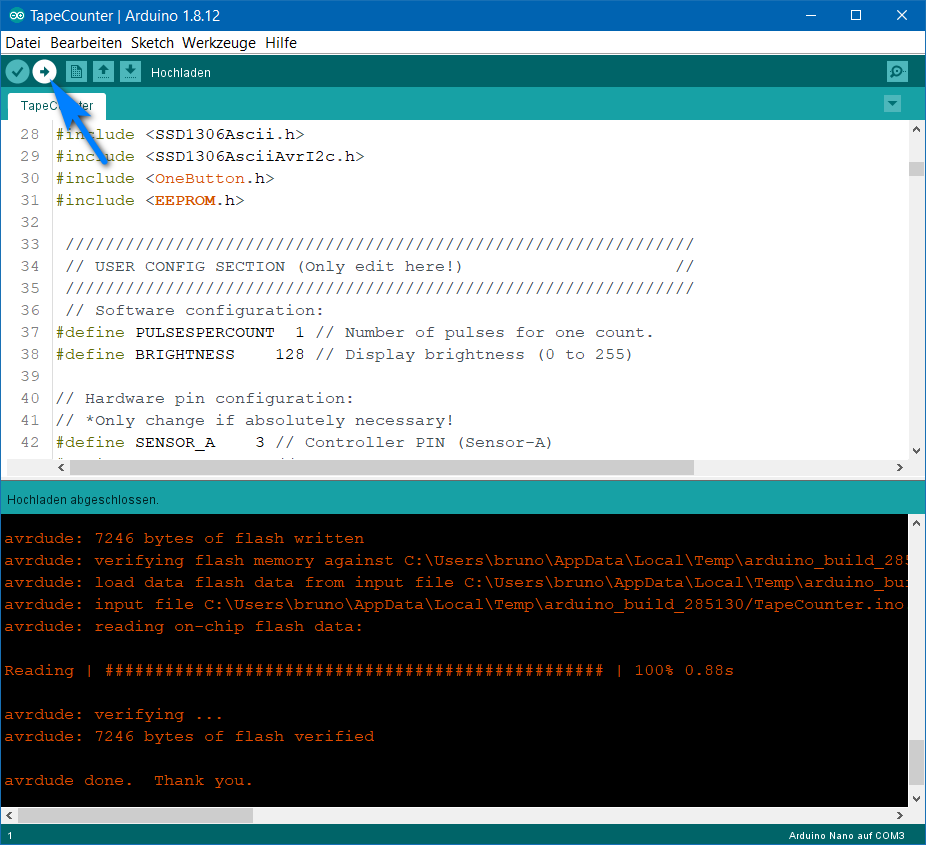Screen dimensions: 926x845
Task: Click 'avrdude: load data flash data' line
Action: (455, 582)
